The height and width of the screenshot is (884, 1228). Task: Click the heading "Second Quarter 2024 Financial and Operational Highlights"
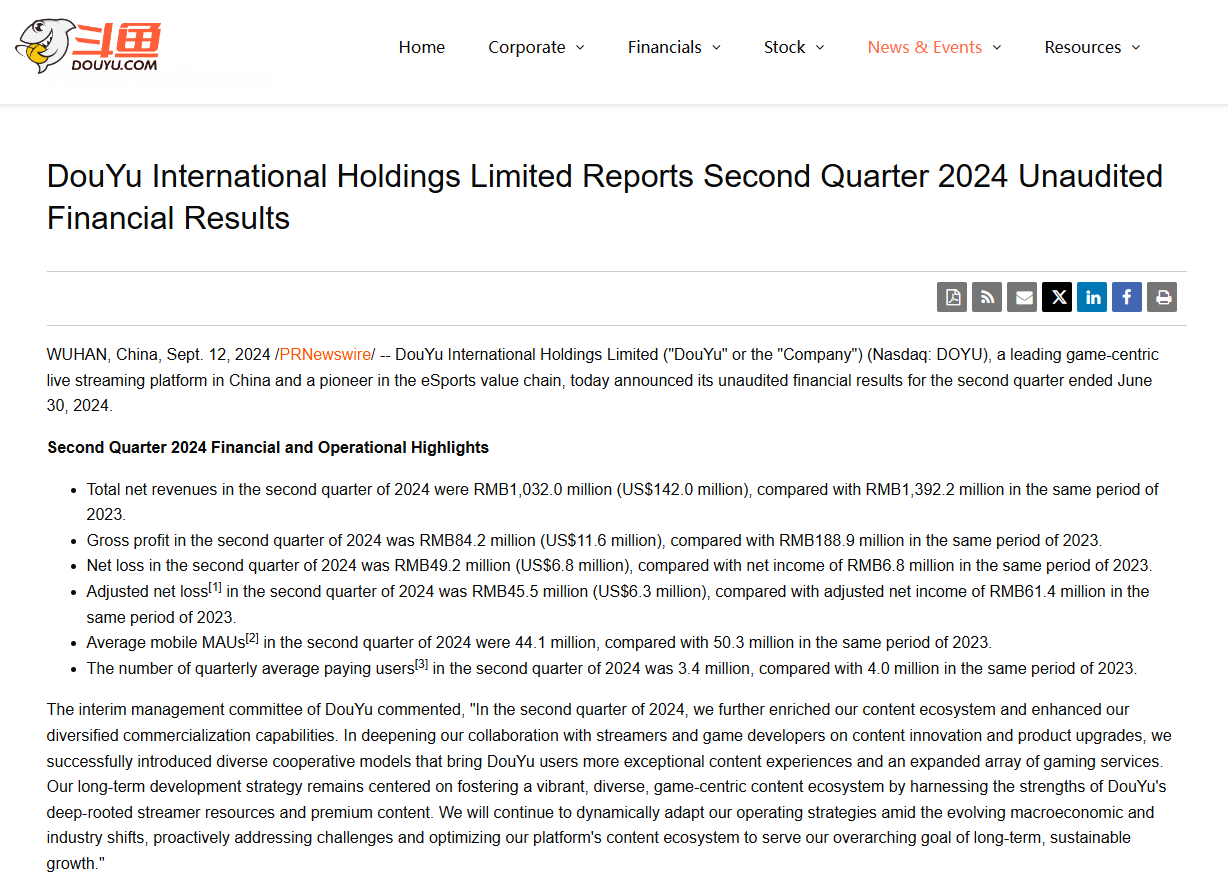coord(268,447)
